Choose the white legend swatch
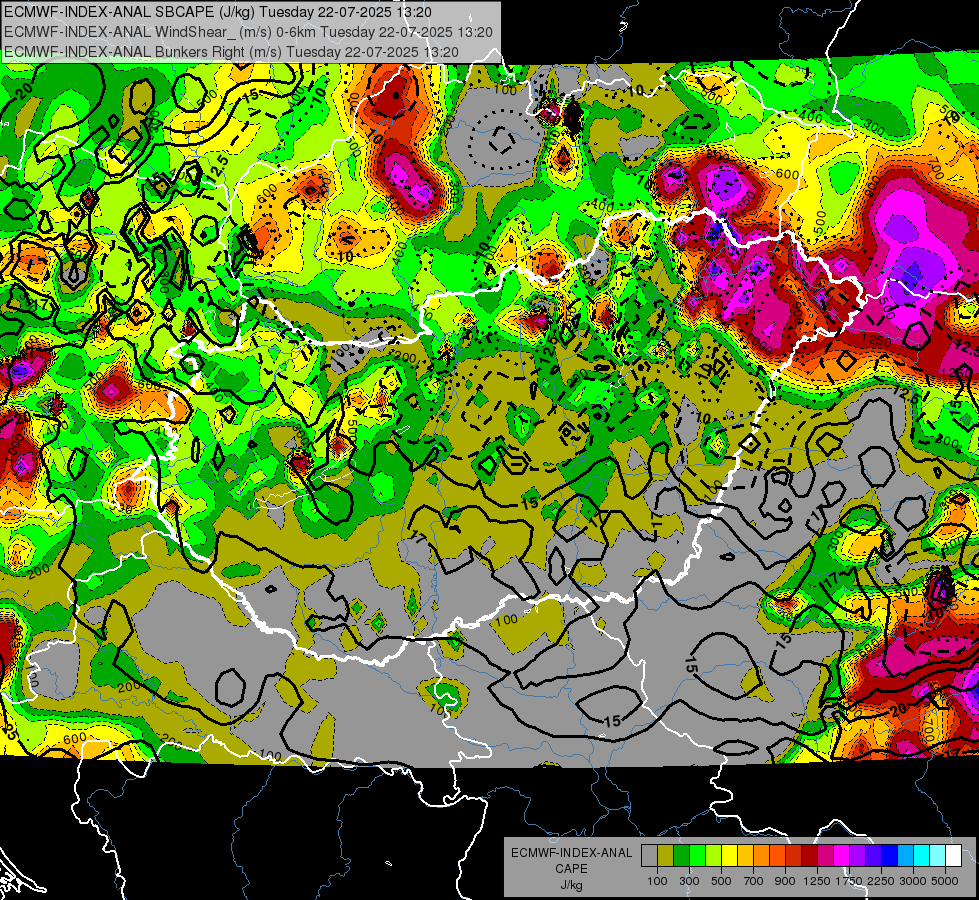Viewport: 979px width, 900px height. (955, 855)
